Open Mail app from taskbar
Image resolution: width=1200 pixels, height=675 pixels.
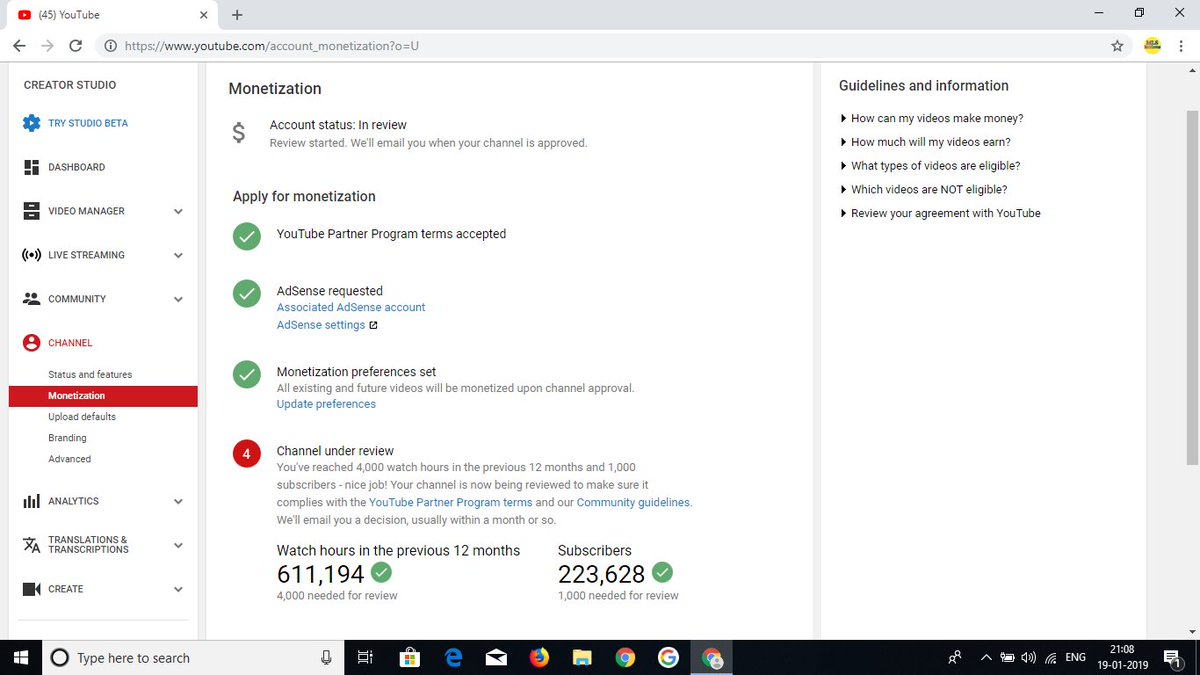pyautogui.click(x=495, y=657)
